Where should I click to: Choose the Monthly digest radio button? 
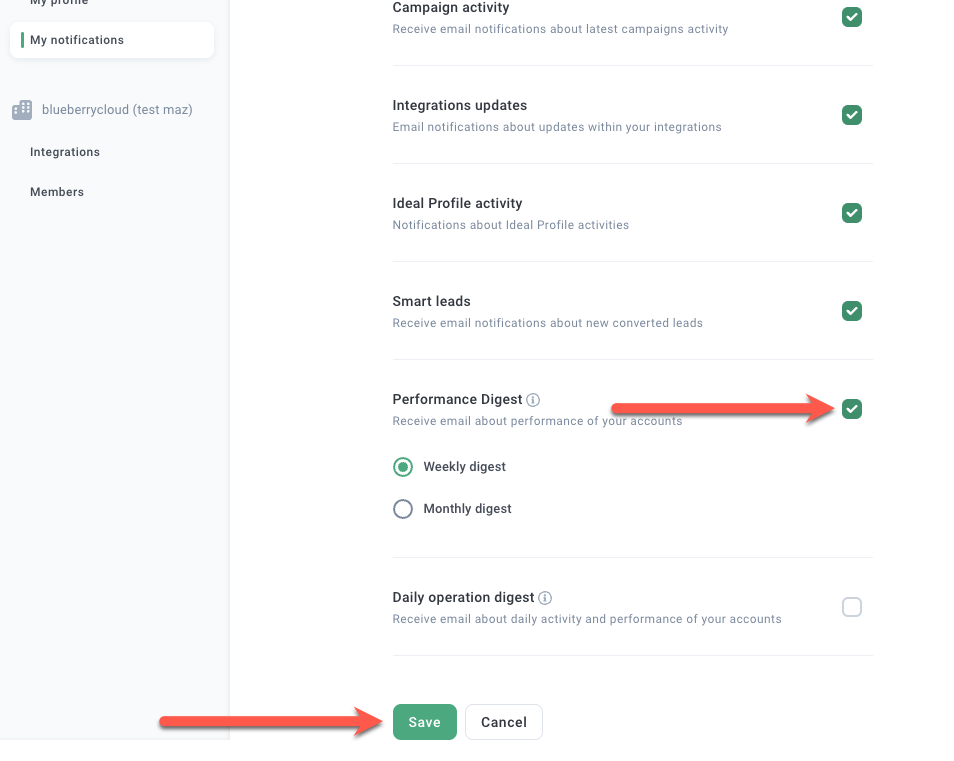[x=403, y=509]
